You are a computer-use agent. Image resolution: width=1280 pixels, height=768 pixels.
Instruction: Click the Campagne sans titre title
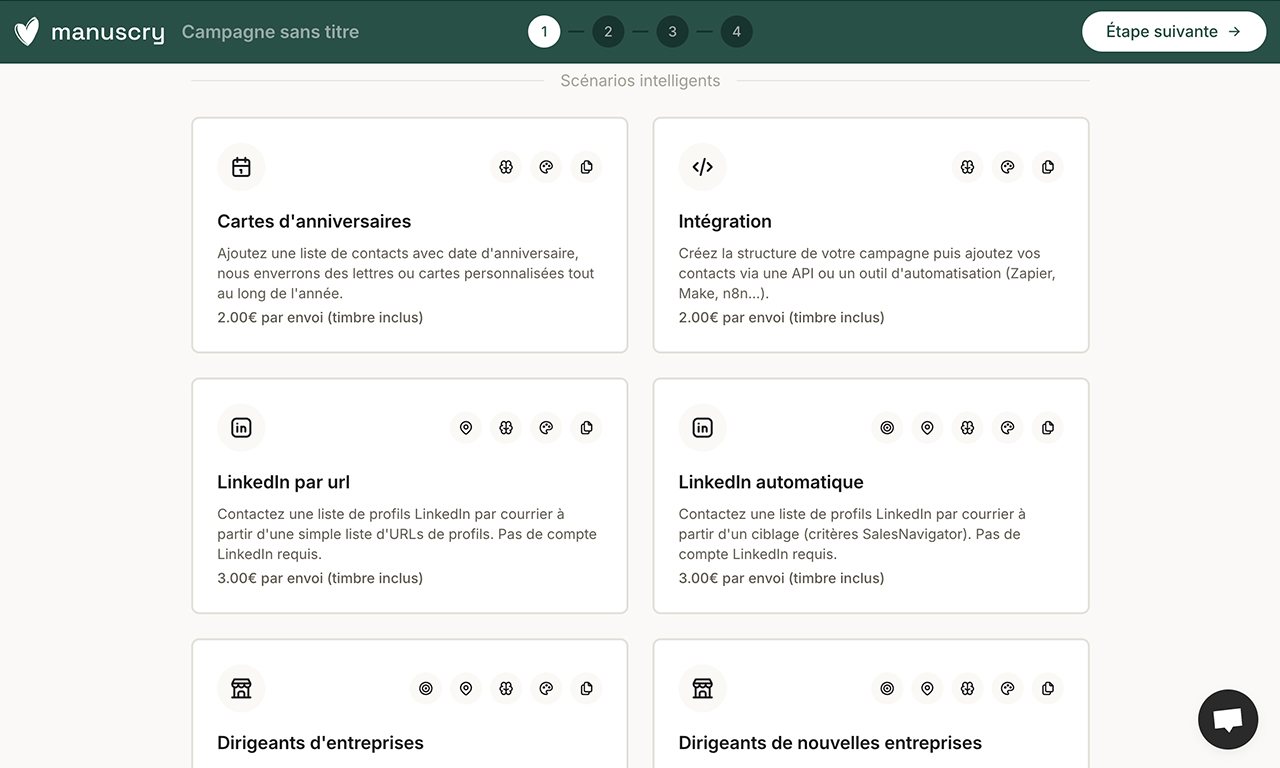pyautogui.click(x=270, y=31)
